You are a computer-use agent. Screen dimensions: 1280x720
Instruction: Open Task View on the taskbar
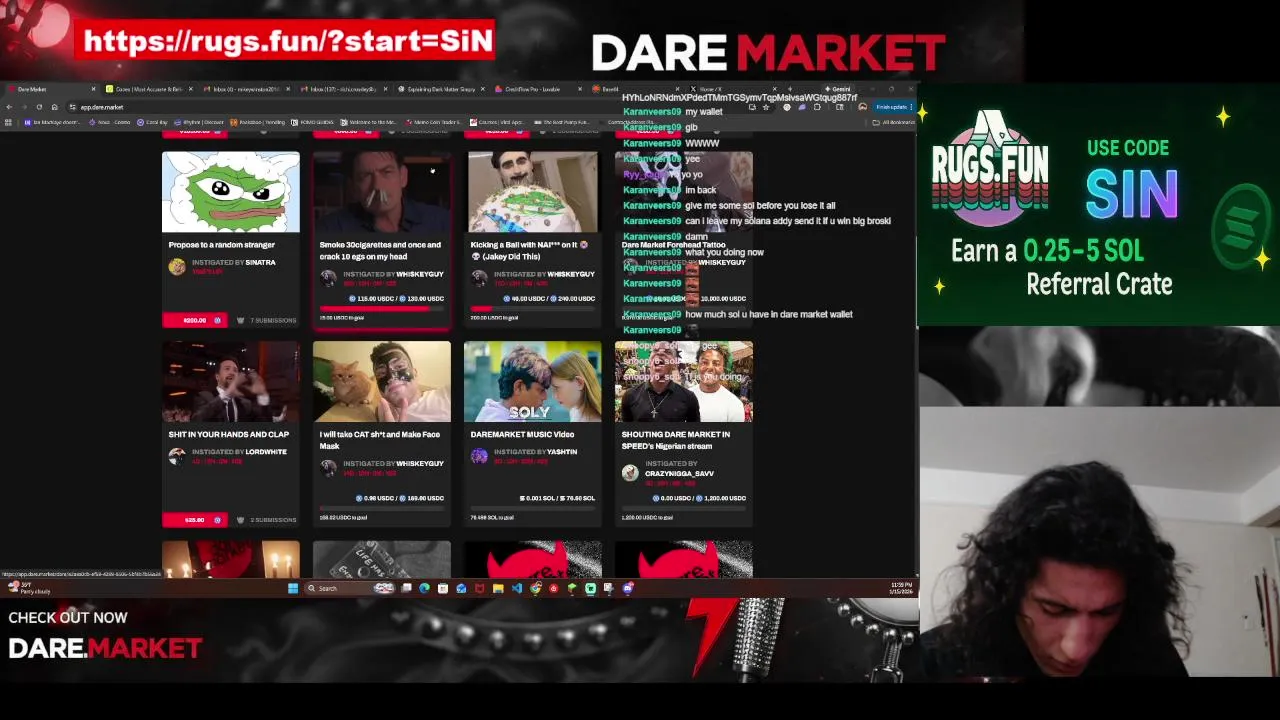(406, 588)
